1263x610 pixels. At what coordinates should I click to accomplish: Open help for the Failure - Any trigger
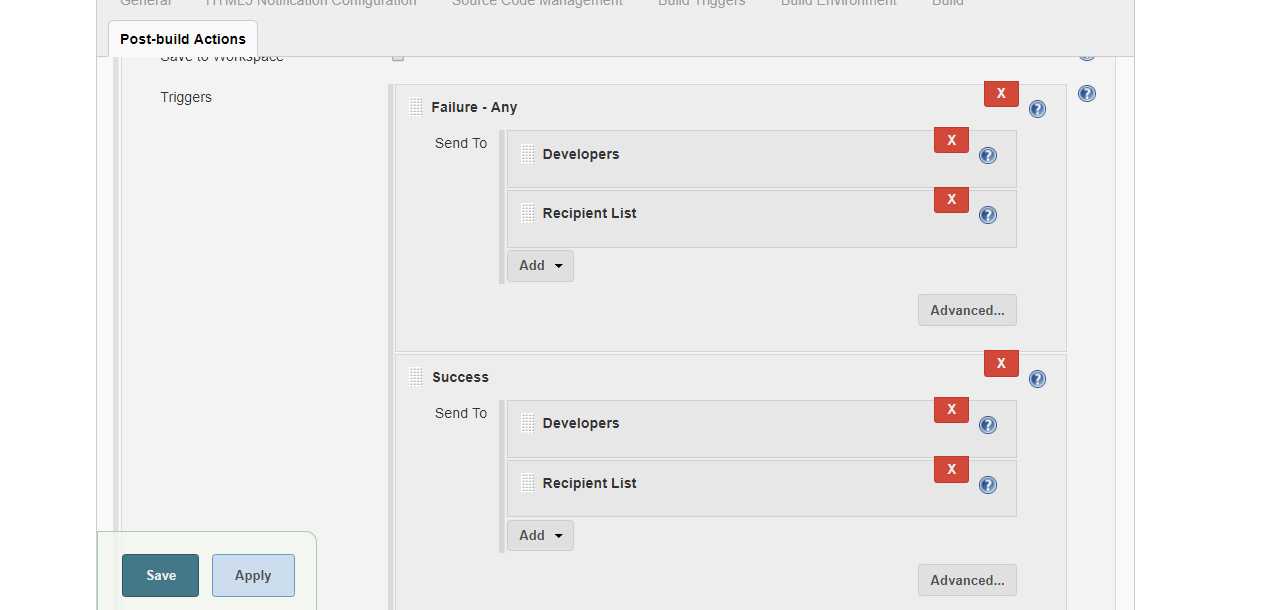coord(1037,109)
